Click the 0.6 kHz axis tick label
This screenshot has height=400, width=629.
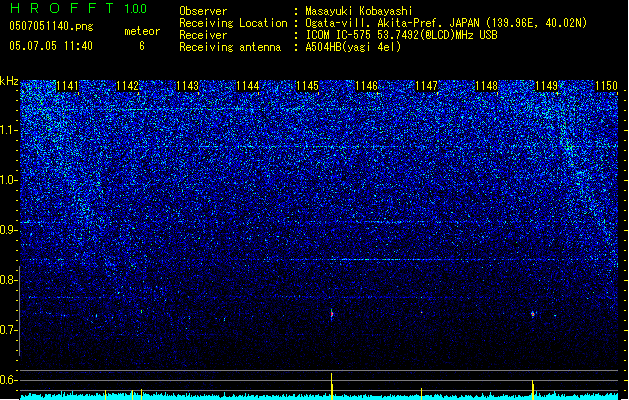coord(8,380)
